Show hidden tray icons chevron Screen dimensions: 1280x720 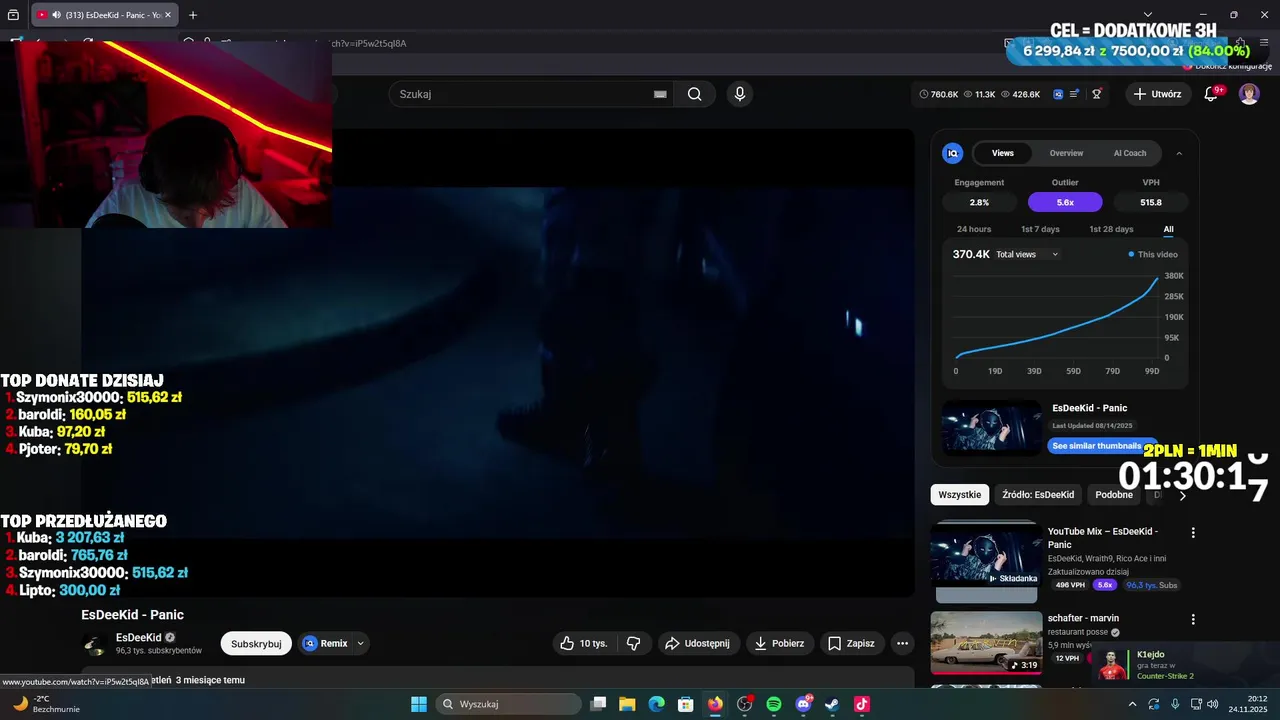pos(1132,704)
